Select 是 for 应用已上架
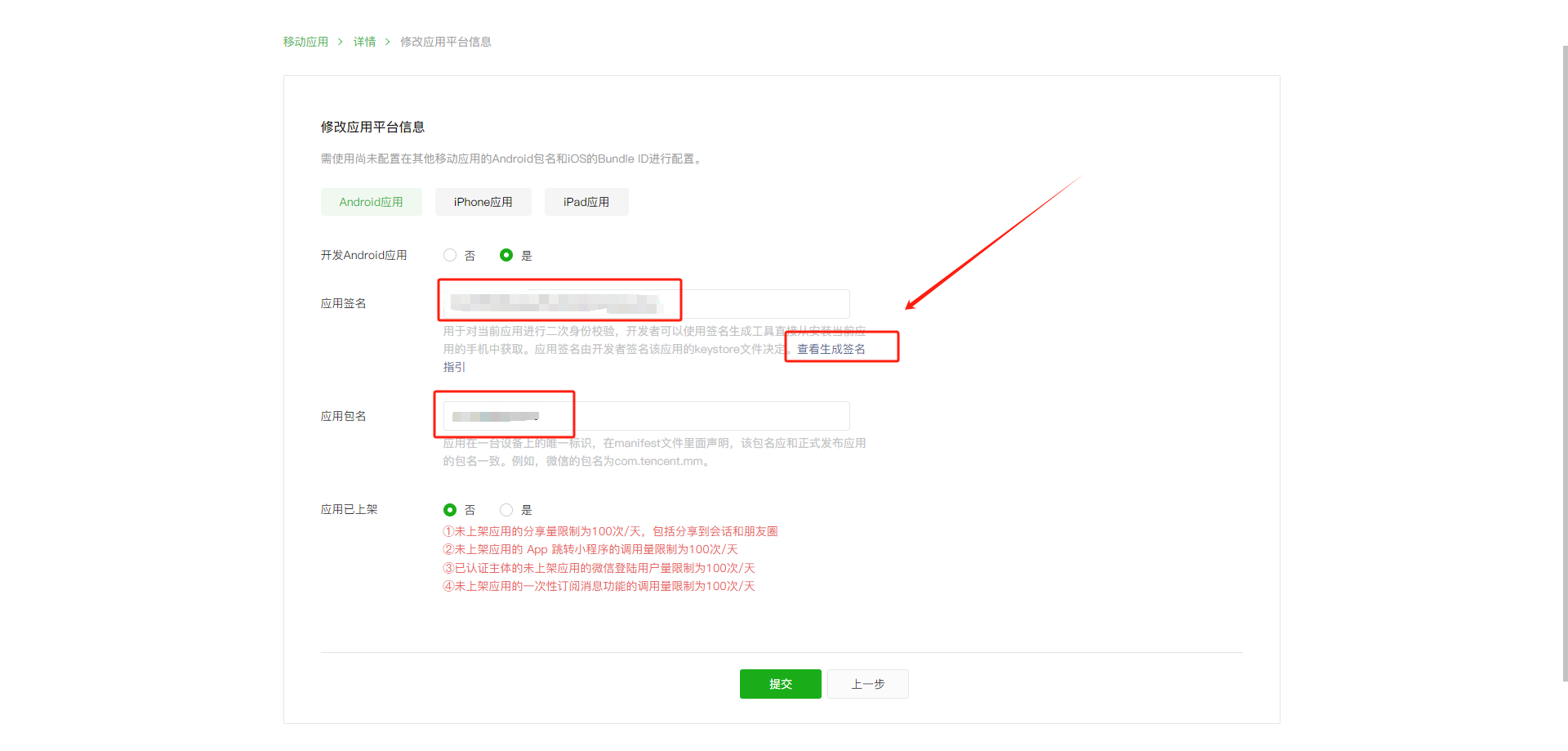Image resolution: width=1568 pixels, height=751 pixels. (x=506, y=510)
